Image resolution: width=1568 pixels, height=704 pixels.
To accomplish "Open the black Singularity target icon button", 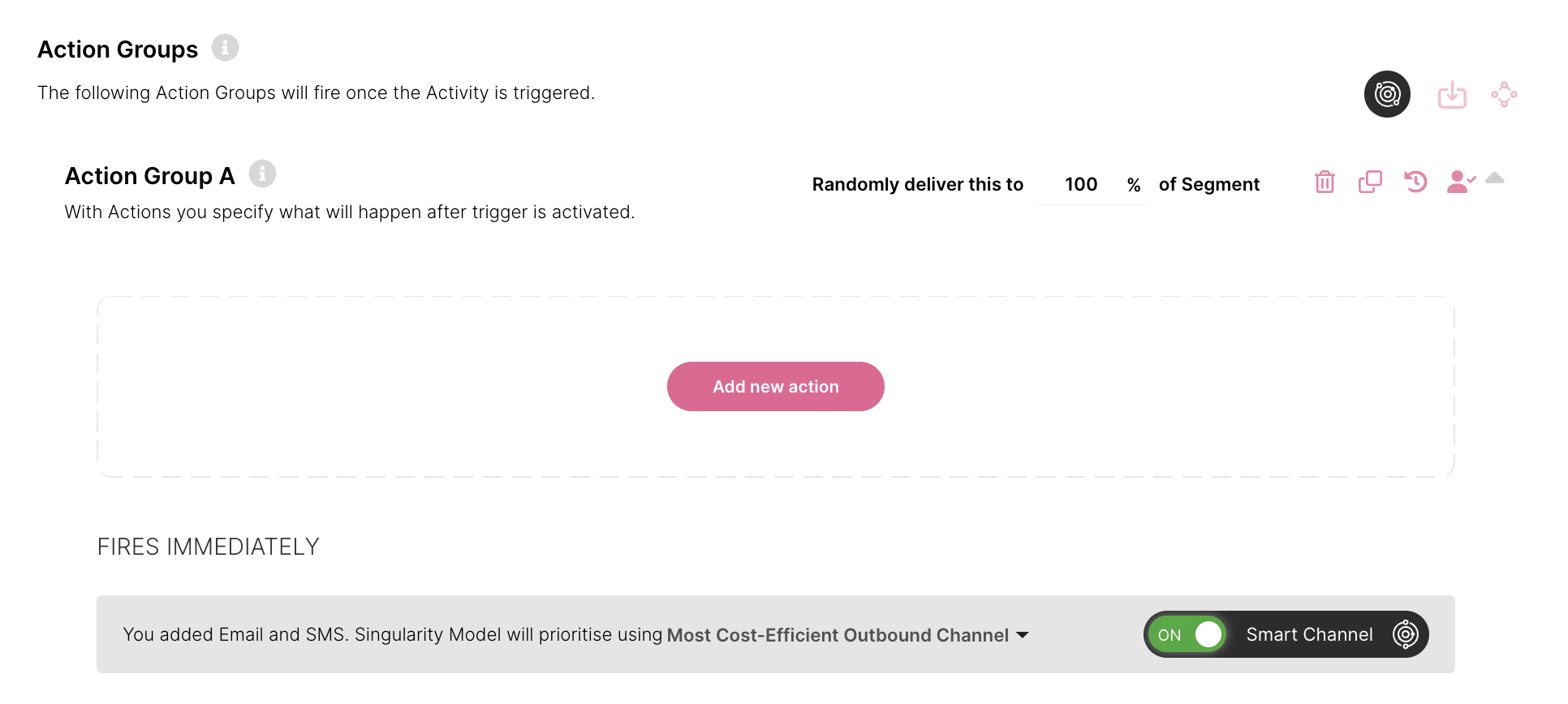I will (1387, 94).
